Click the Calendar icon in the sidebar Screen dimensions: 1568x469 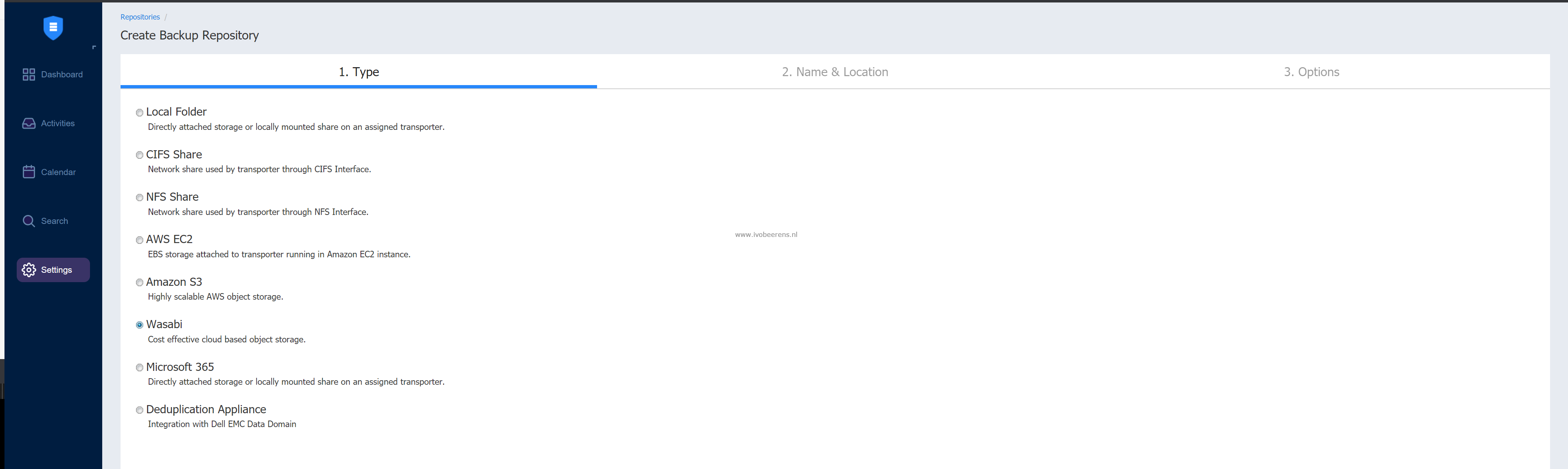(29, 172)
